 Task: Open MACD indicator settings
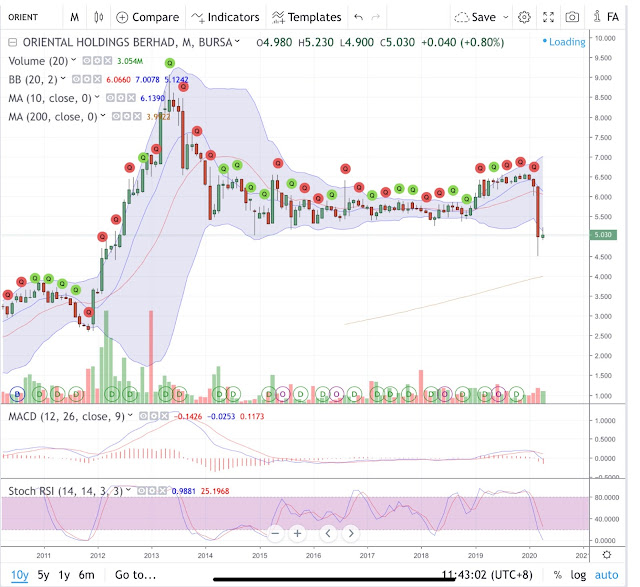pyautogui.click(x=153, y=416)
